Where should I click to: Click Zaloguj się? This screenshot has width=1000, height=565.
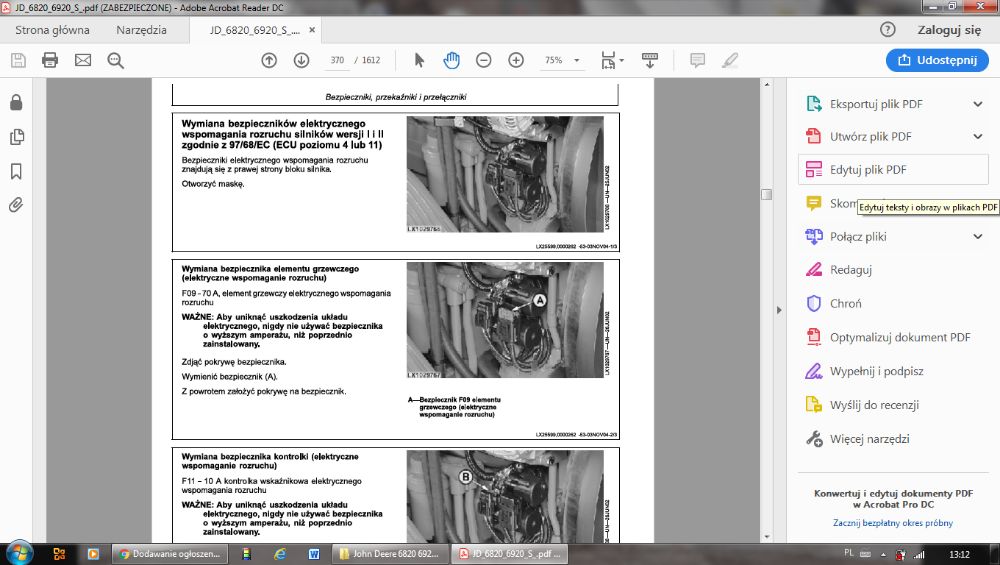[x=949, y=30]
